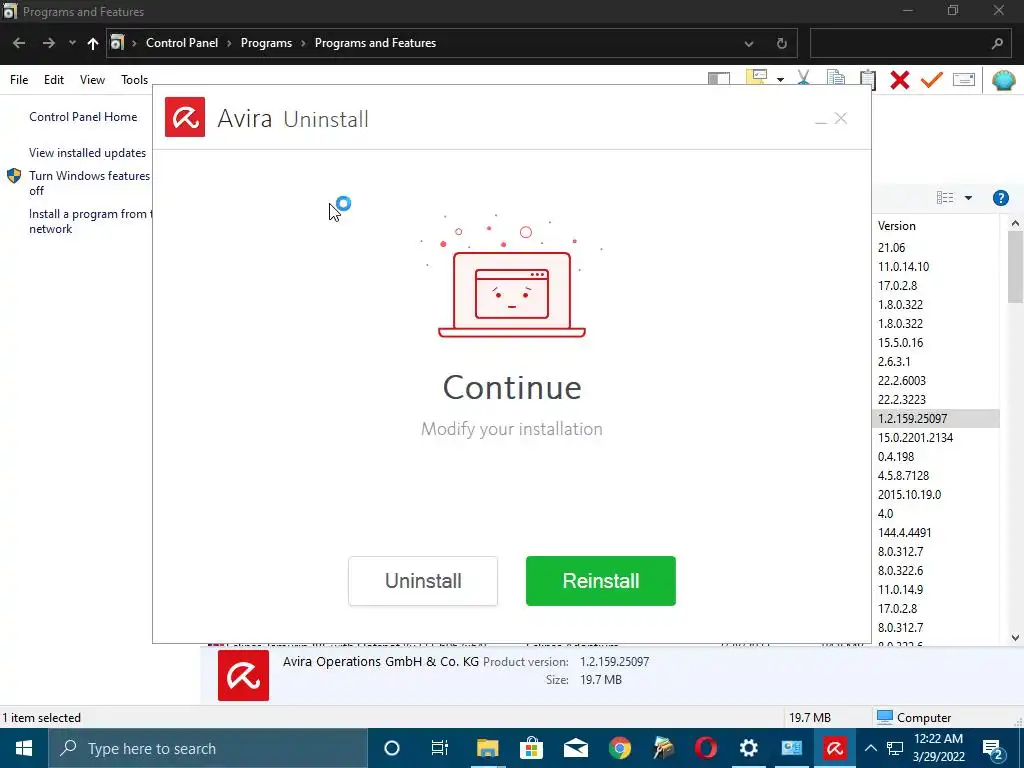Open the Edit menu
Viewport: 1024px width, 768px height.
tap(54, 80)
